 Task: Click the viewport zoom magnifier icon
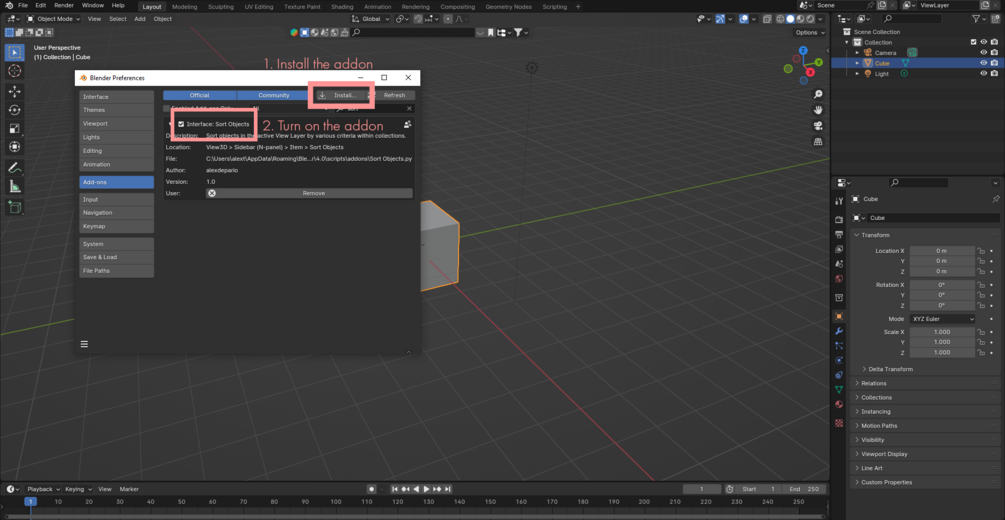[818, 94]
